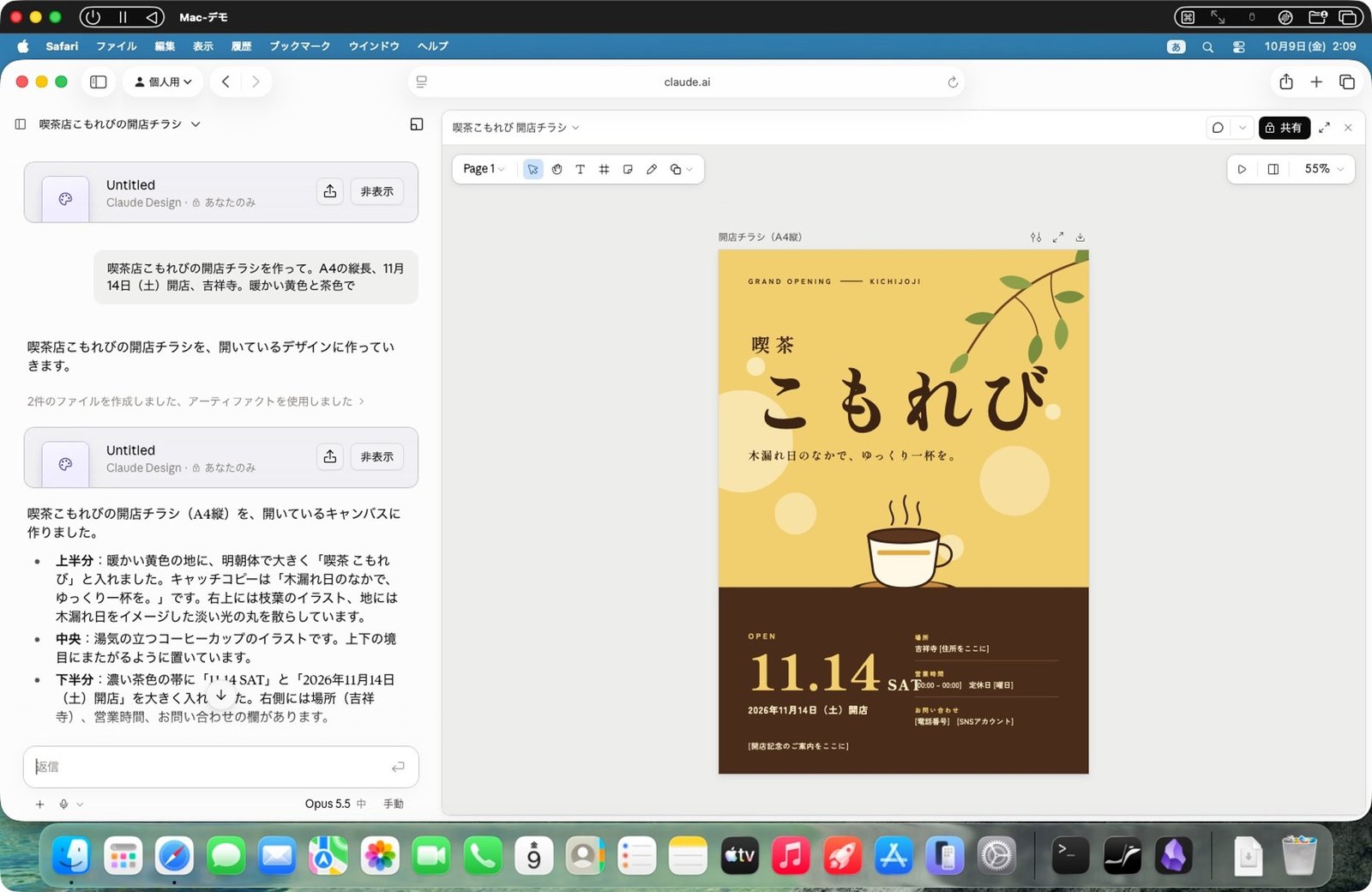Viewport: 1372px width, 892px height.
Task: Select the こもれび title on the flyer
Action: (904, 401)
